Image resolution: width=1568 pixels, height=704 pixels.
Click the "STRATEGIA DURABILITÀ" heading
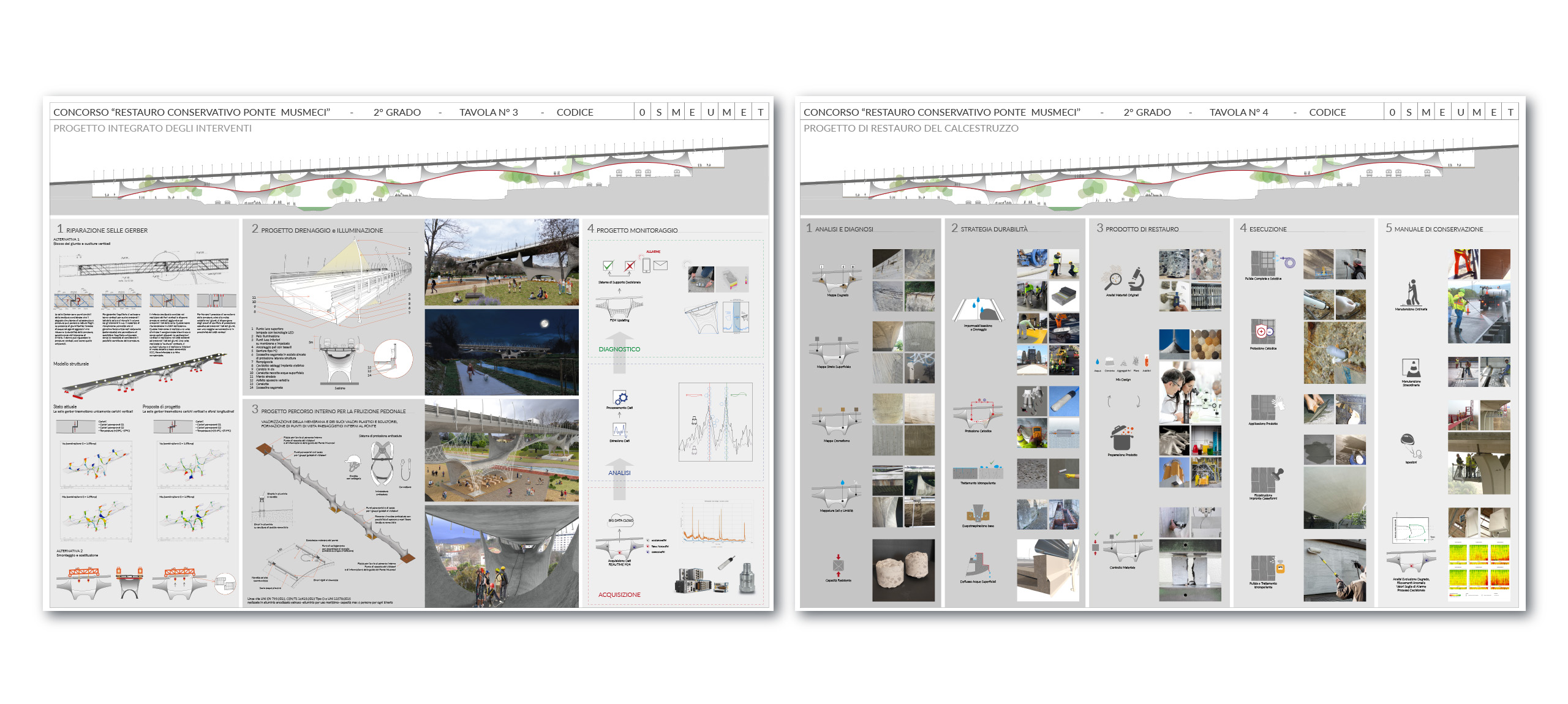(994, 230)
